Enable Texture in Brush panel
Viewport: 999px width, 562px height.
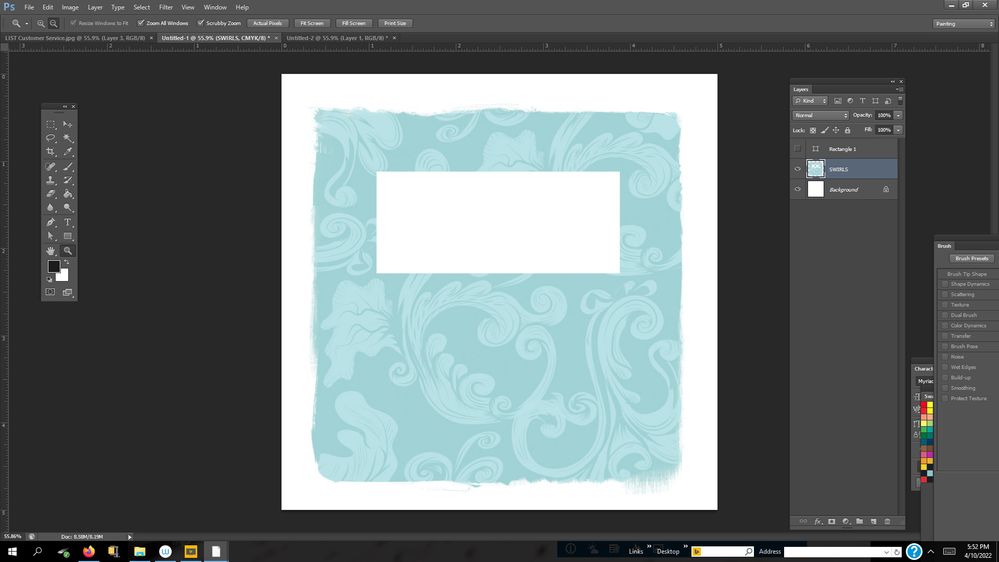[x=945, y=305]
